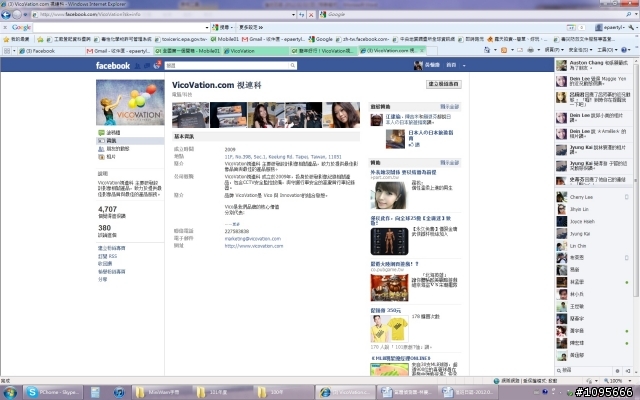The height and width of the screenshot is (400, 640).
Task: Open the epaertyl account menu in Google Toolbar
Action: coord(610,27)
